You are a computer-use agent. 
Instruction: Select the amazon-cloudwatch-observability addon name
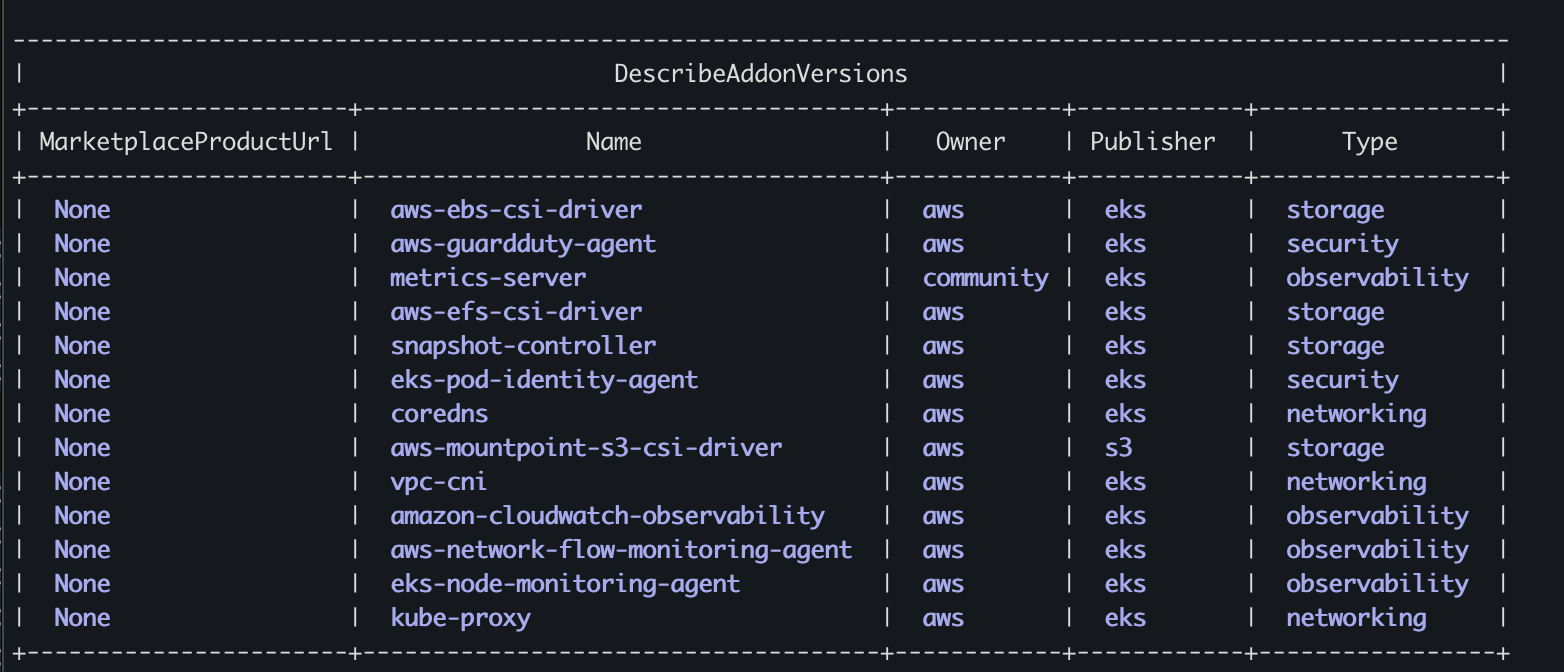pos(607,516)
